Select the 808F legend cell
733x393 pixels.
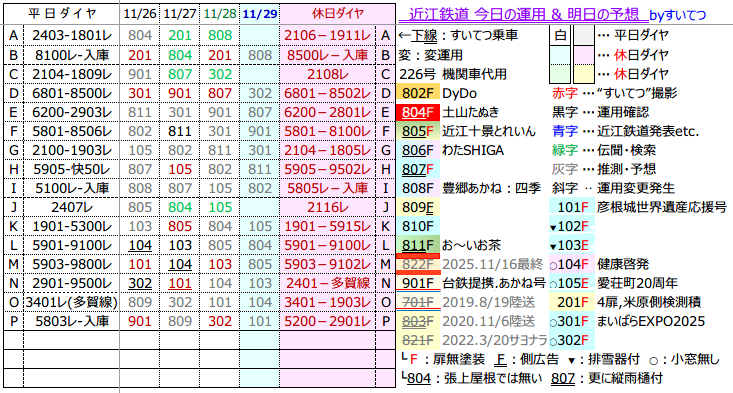pyautogui.click(x=418, y=188)
